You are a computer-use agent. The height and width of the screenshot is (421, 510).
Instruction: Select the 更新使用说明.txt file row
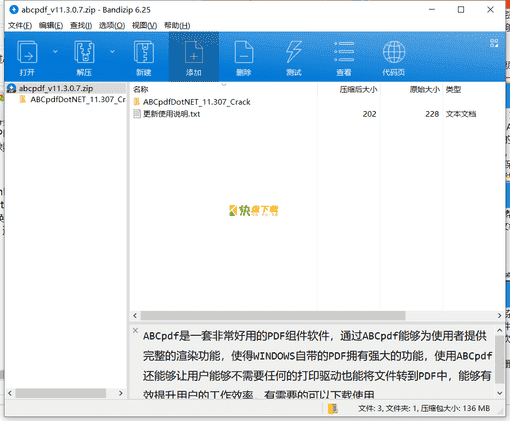[x=317, y=114]
